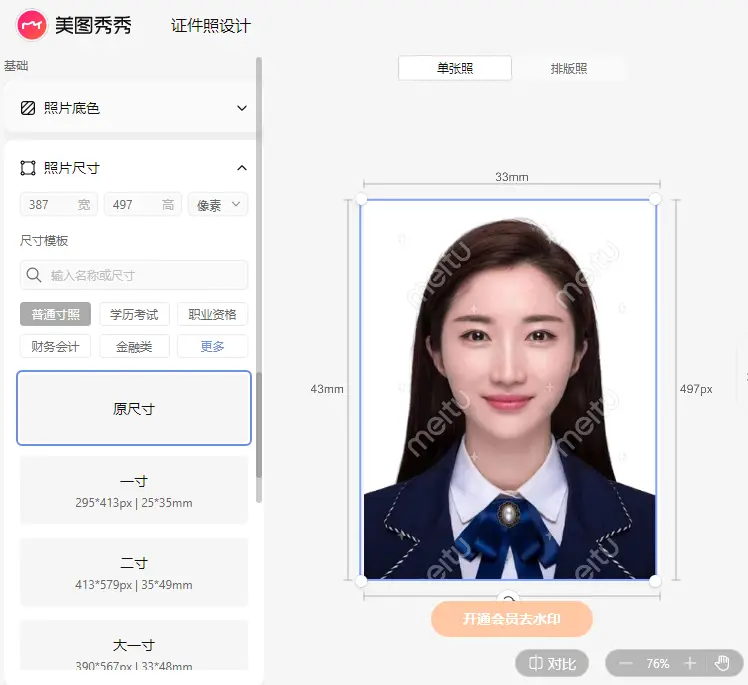Click the top-right crop corner handle

tap(655, 198)
